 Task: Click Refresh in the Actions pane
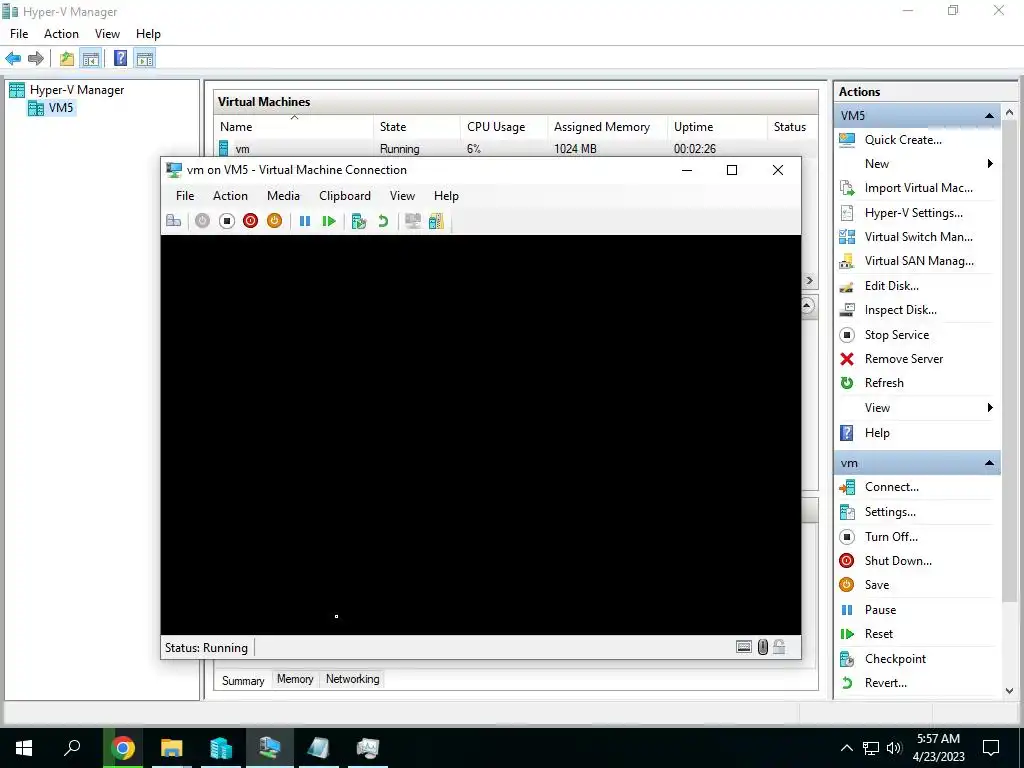point(884,383)
